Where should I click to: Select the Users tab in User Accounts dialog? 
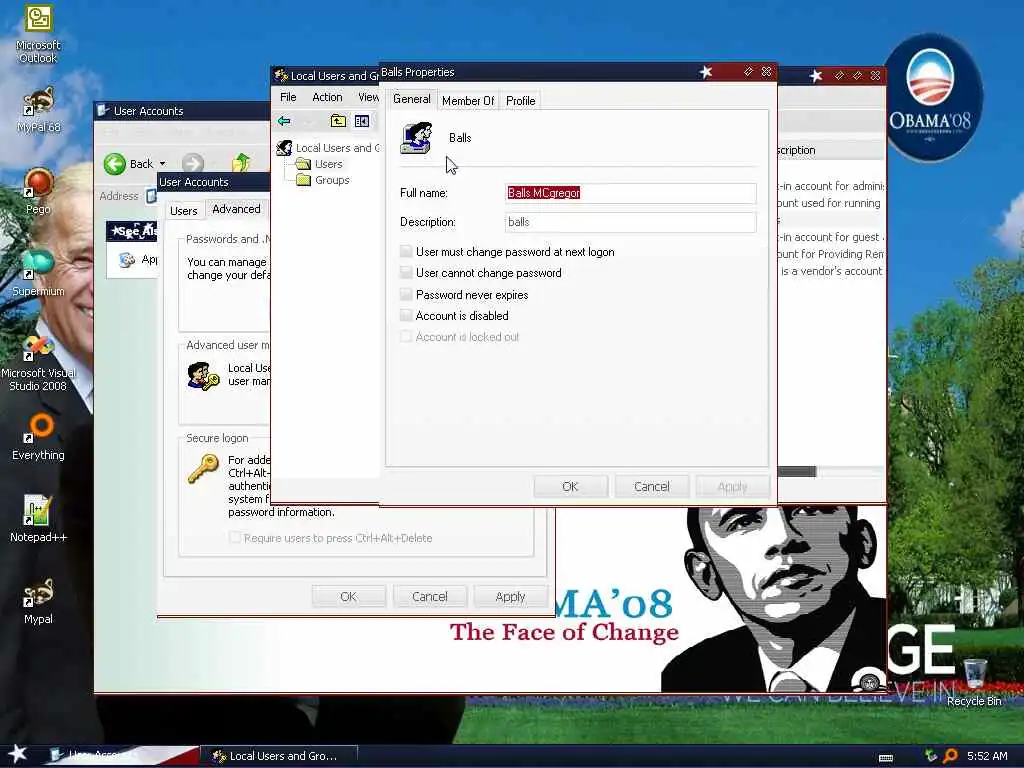pyautogui.click(x=184, y=211)
